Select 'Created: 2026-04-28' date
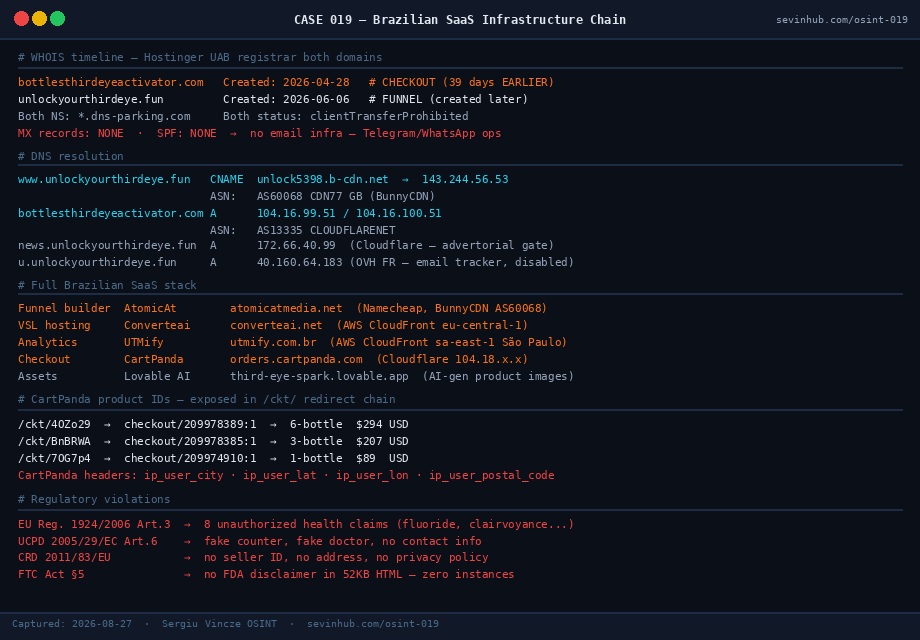 (x=286, y=82)
